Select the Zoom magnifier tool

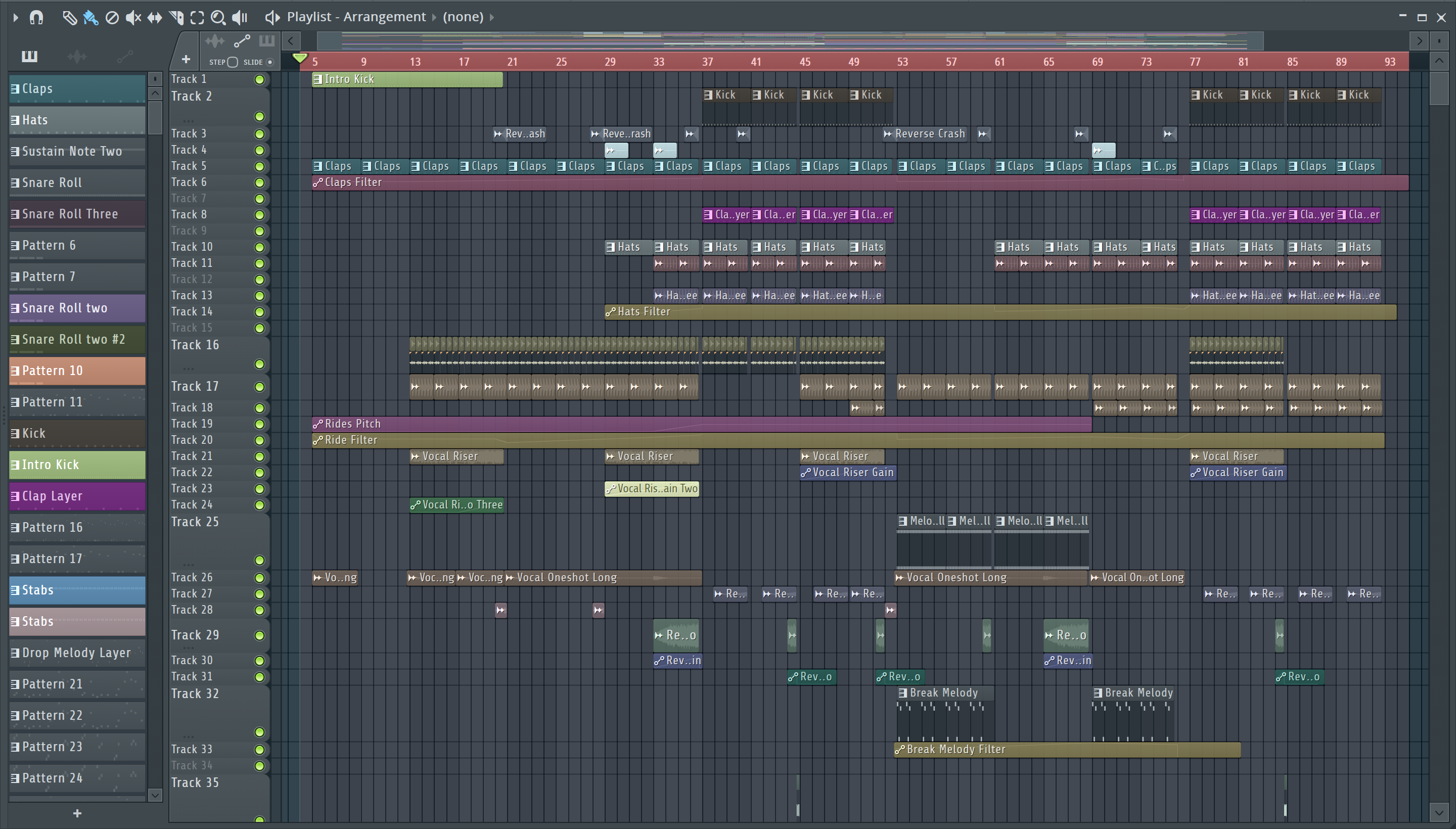[x=218, y=18]
